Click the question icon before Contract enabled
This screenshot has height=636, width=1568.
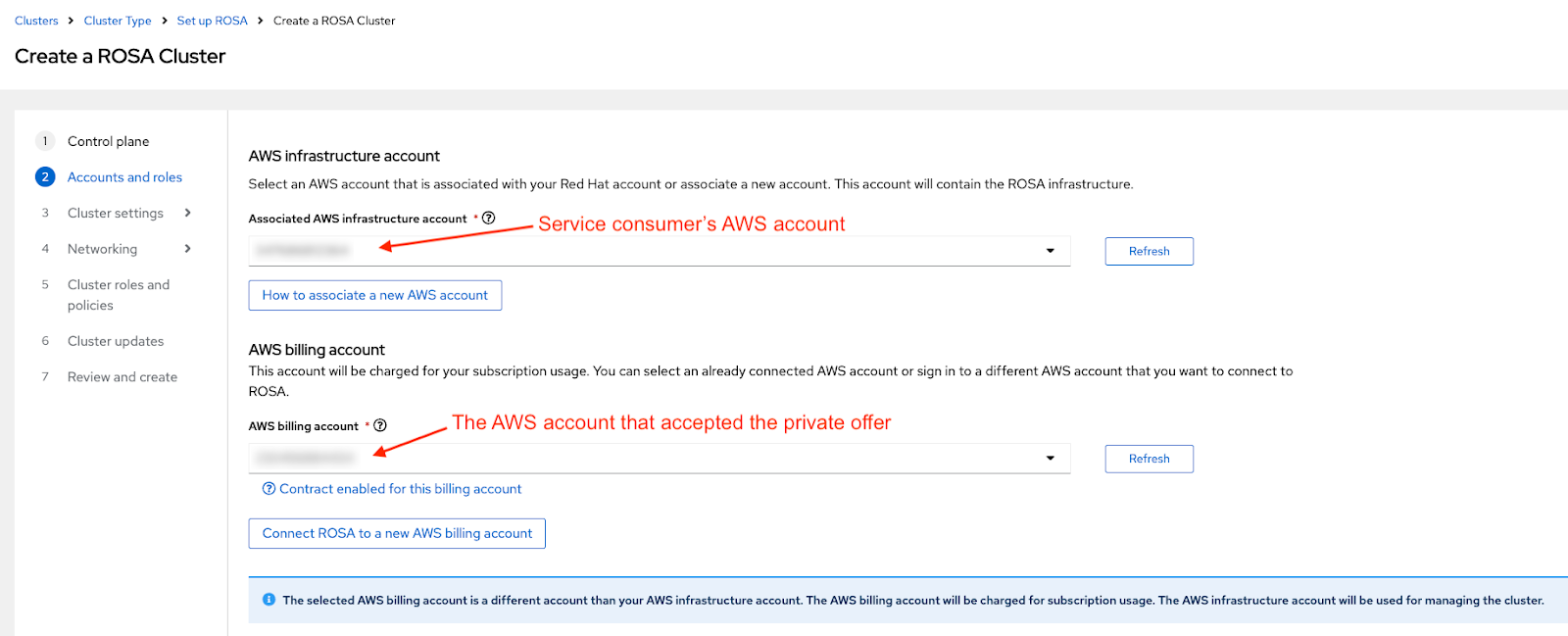(x=269, y=489)
